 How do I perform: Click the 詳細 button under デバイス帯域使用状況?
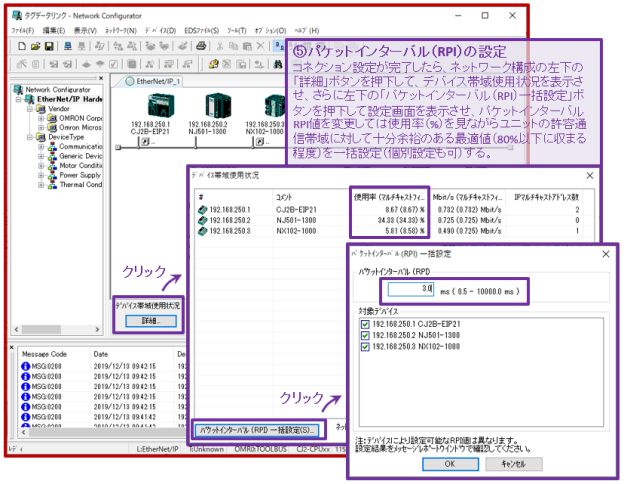coord(150,321)
